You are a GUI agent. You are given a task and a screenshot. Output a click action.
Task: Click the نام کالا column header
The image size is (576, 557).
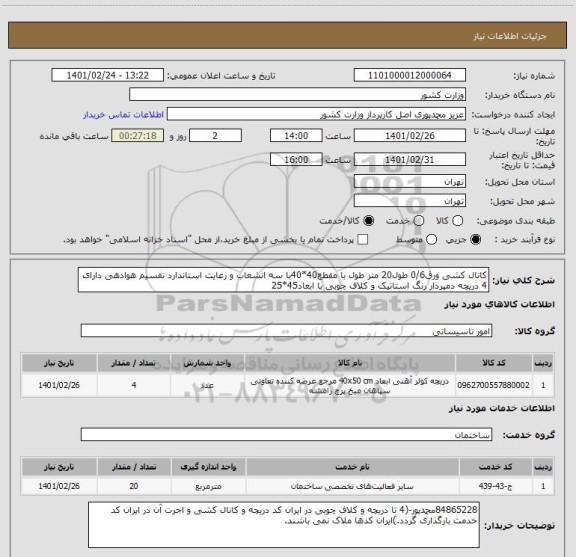[x=349, y=363]
